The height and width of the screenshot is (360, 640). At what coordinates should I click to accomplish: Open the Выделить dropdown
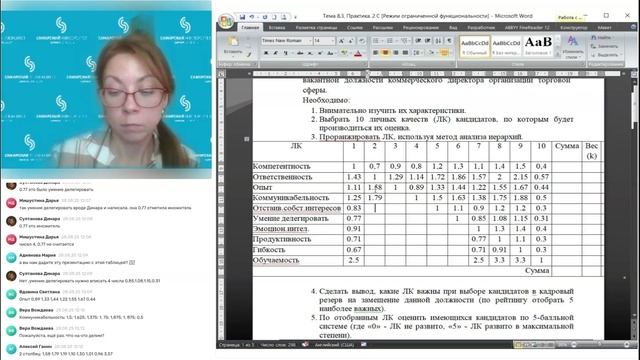(606, 55)
